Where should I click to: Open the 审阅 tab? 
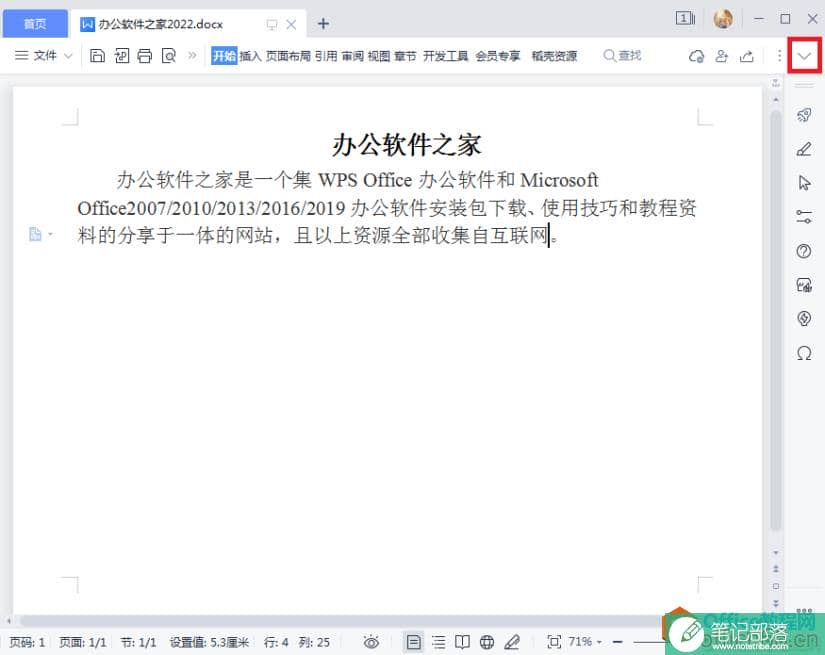353,55
